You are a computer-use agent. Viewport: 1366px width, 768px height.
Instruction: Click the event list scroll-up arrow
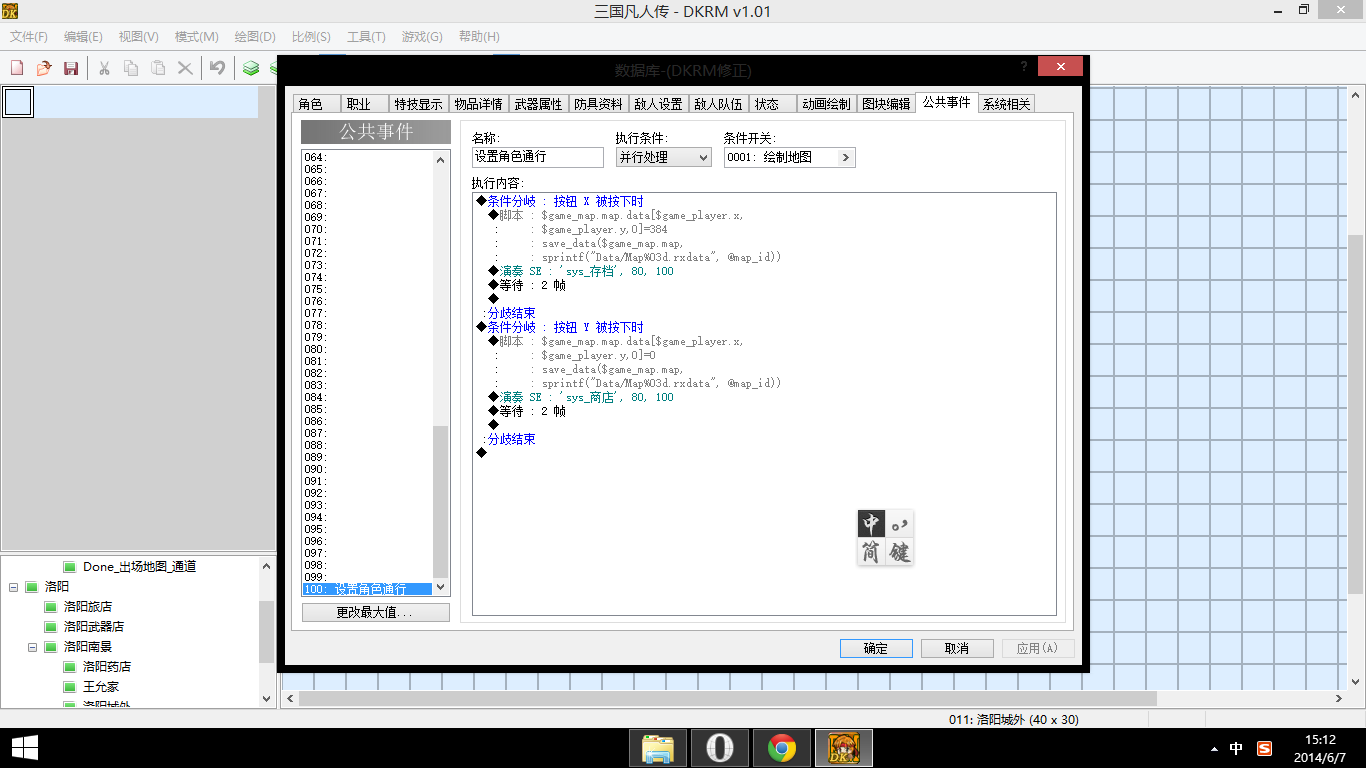point(441,159)
